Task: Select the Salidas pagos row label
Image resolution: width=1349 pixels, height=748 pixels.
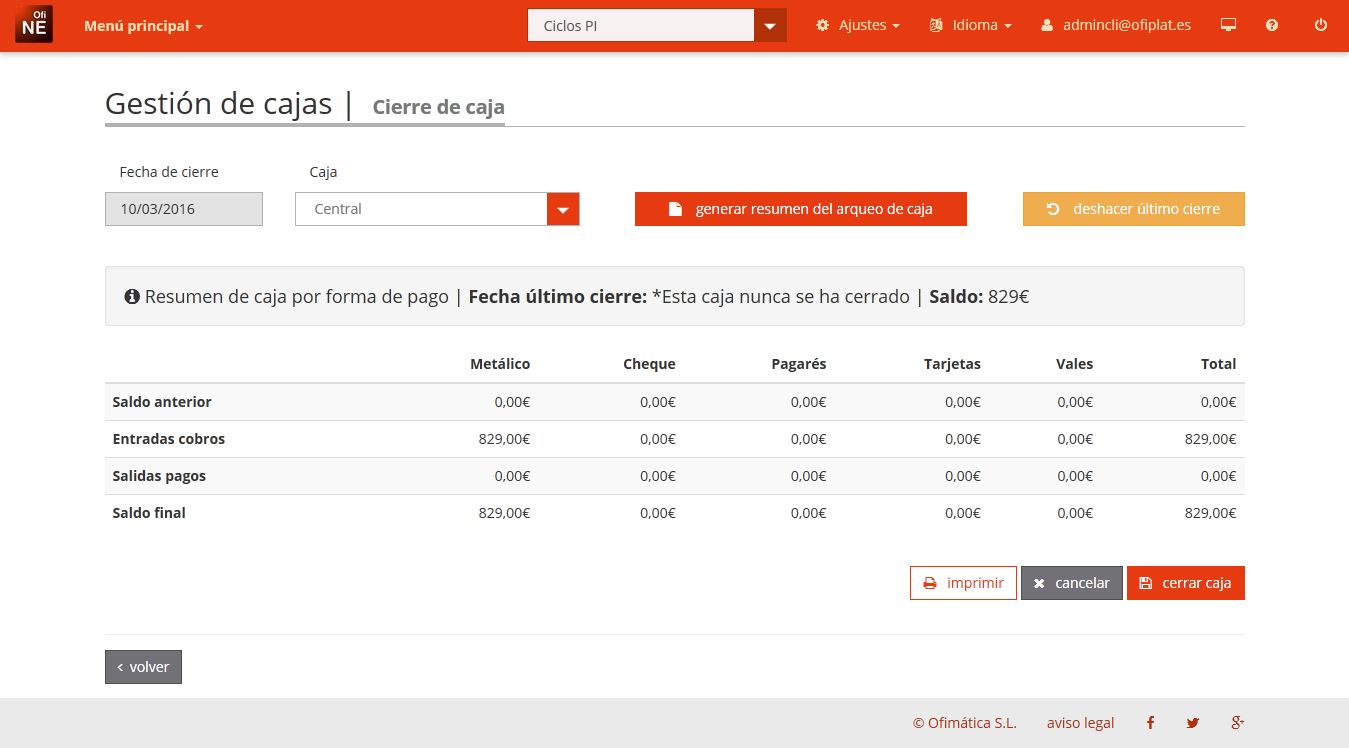Action: coord(159,476)
